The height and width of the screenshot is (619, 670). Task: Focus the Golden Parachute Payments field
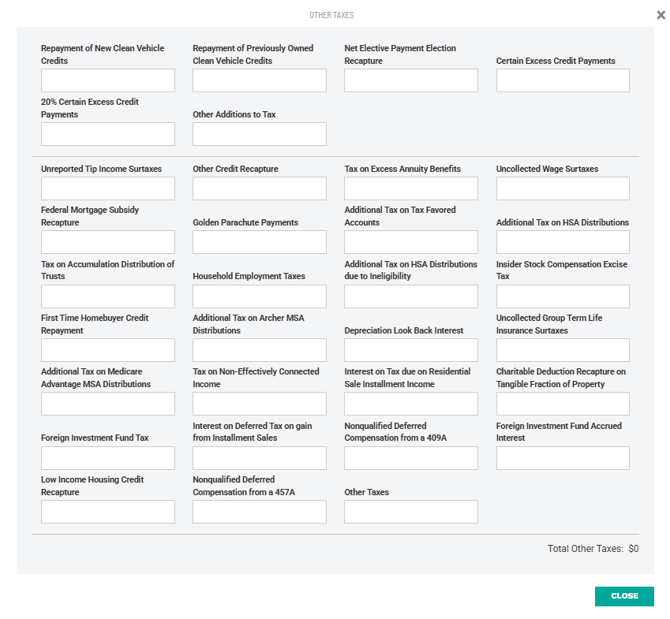point(259,242)
